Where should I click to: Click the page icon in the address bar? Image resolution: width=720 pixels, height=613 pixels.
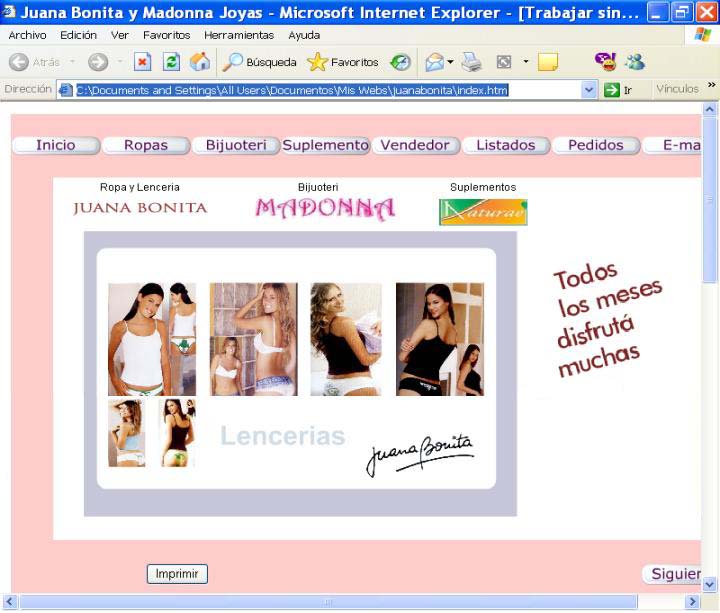66,90
